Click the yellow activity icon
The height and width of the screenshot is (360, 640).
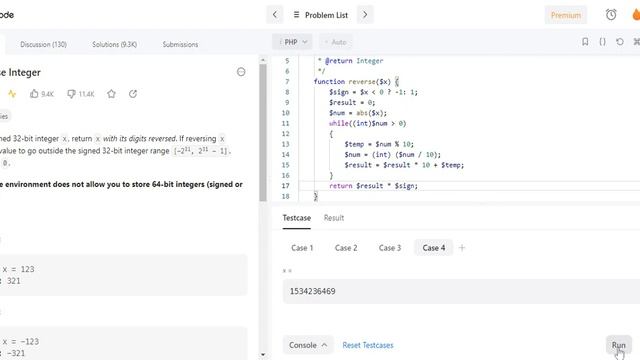point(12,94)
